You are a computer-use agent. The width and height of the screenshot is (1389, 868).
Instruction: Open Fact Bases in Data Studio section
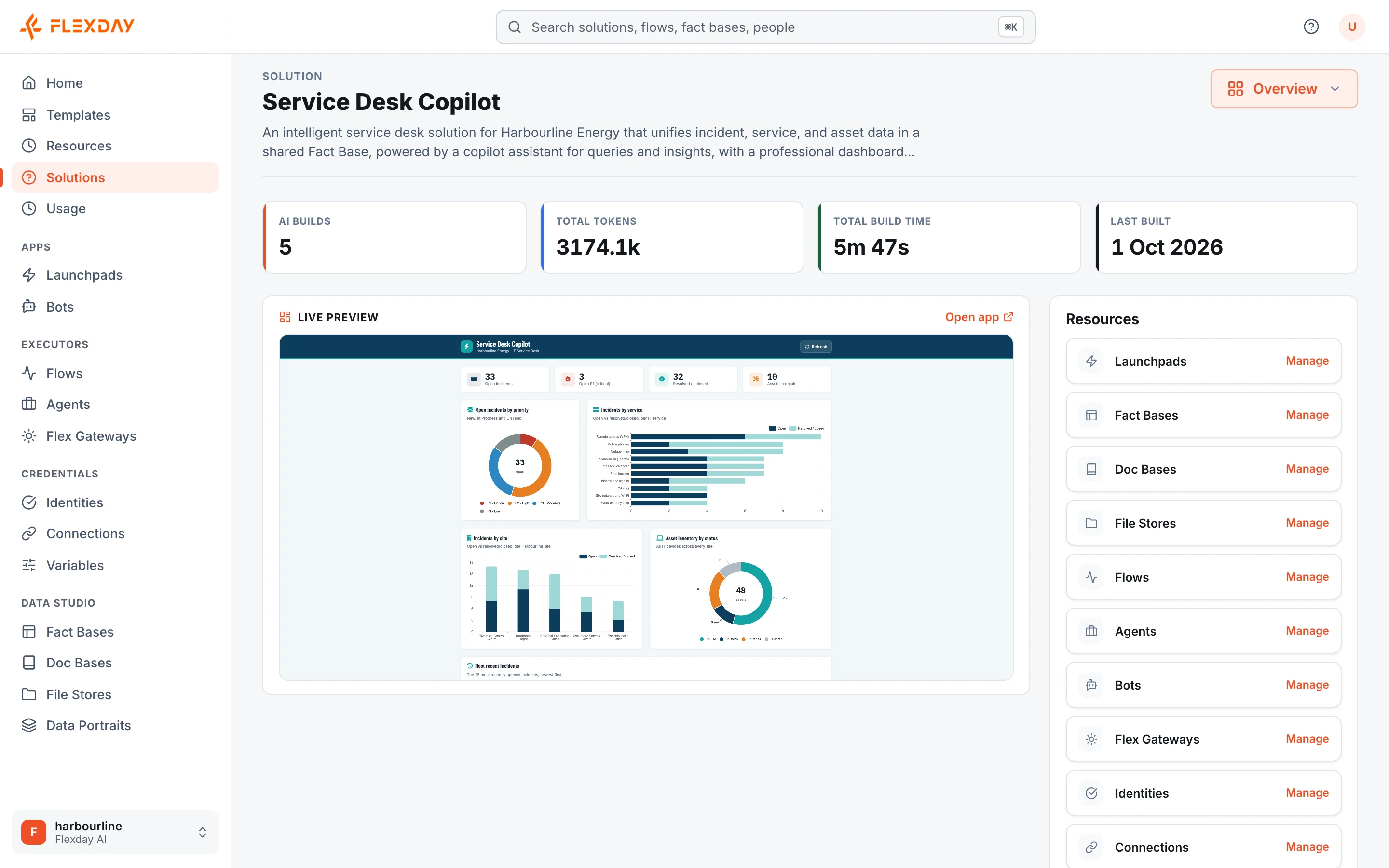click(115, 632)
